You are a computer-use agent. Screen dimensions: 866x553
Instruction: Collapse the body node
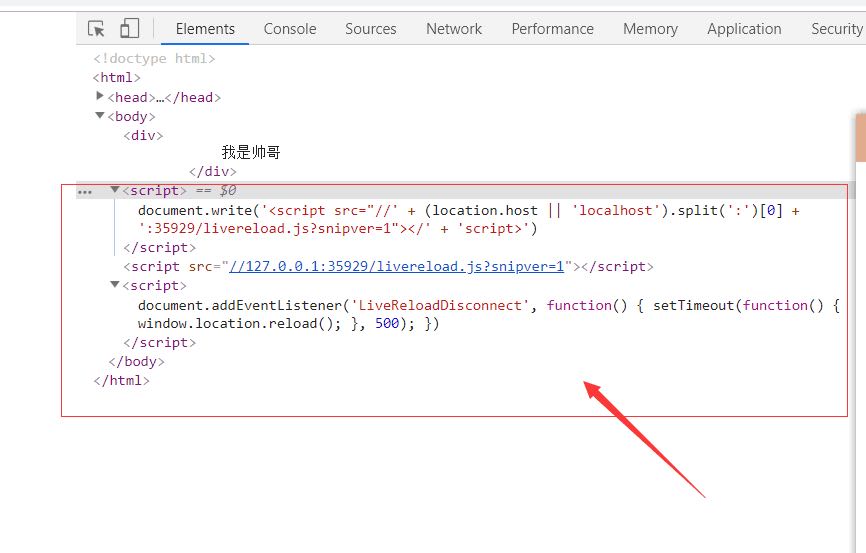pos(100,115)
